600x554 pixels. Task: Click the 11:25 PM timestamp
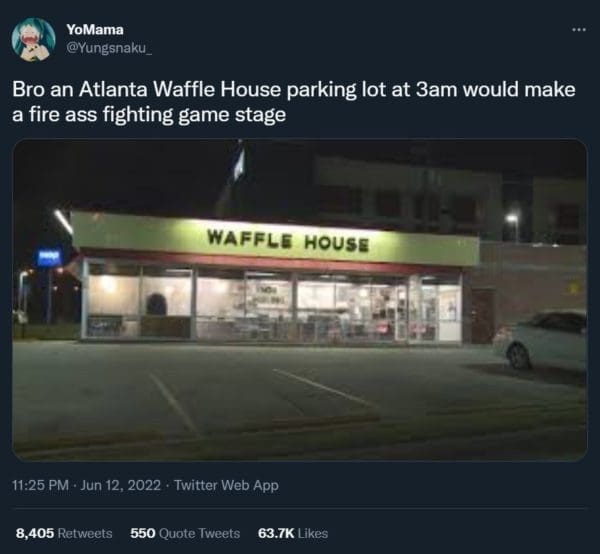pos(40,485)
